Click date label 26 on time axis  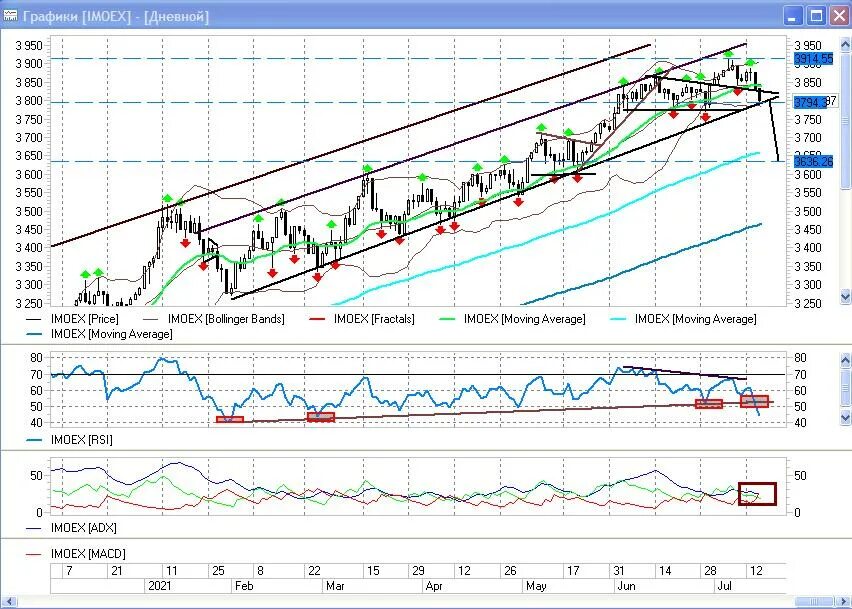pos(510,571)
